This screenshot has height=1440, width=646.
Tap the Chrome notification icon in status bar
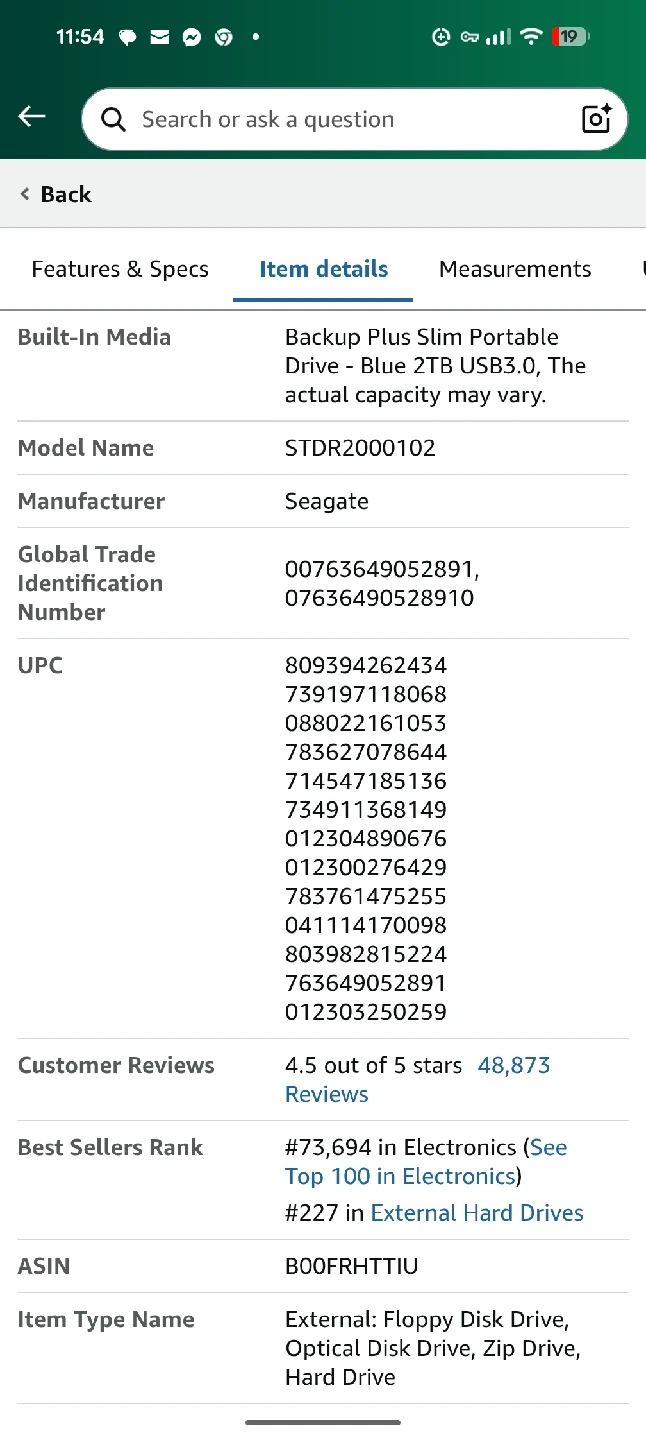(x=223, y=38)
